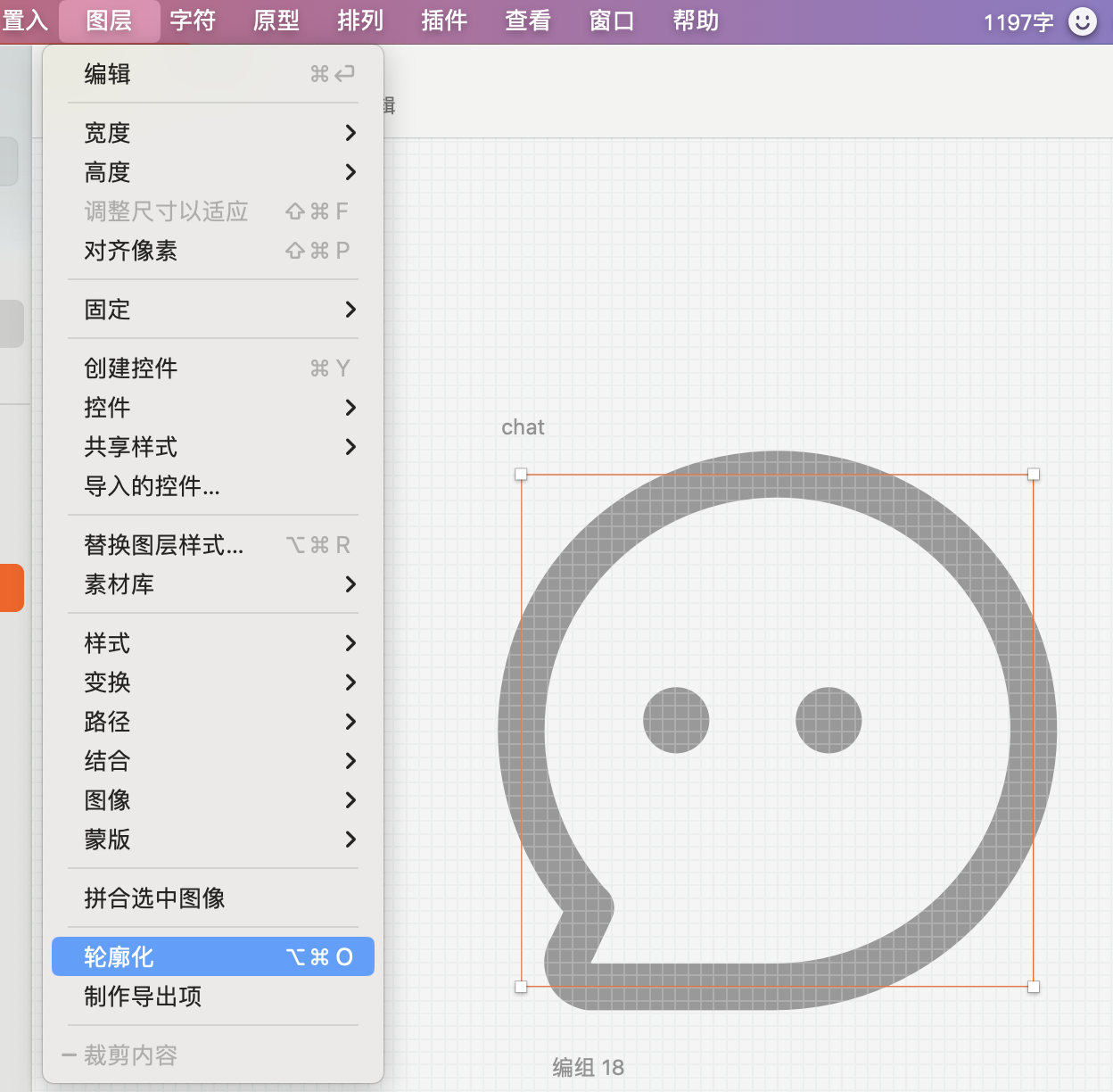Open the 字符 menu
Screen dimensions: 1113x1092
pos(193,21)
